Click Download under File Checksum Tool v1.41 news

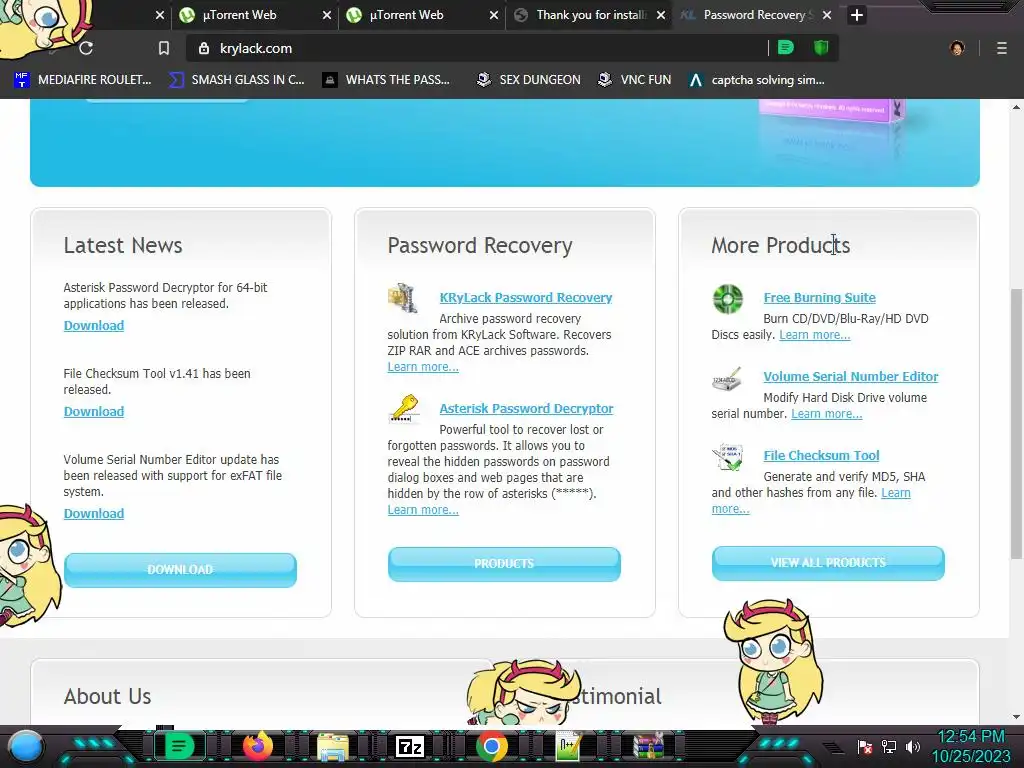point(93,411)
